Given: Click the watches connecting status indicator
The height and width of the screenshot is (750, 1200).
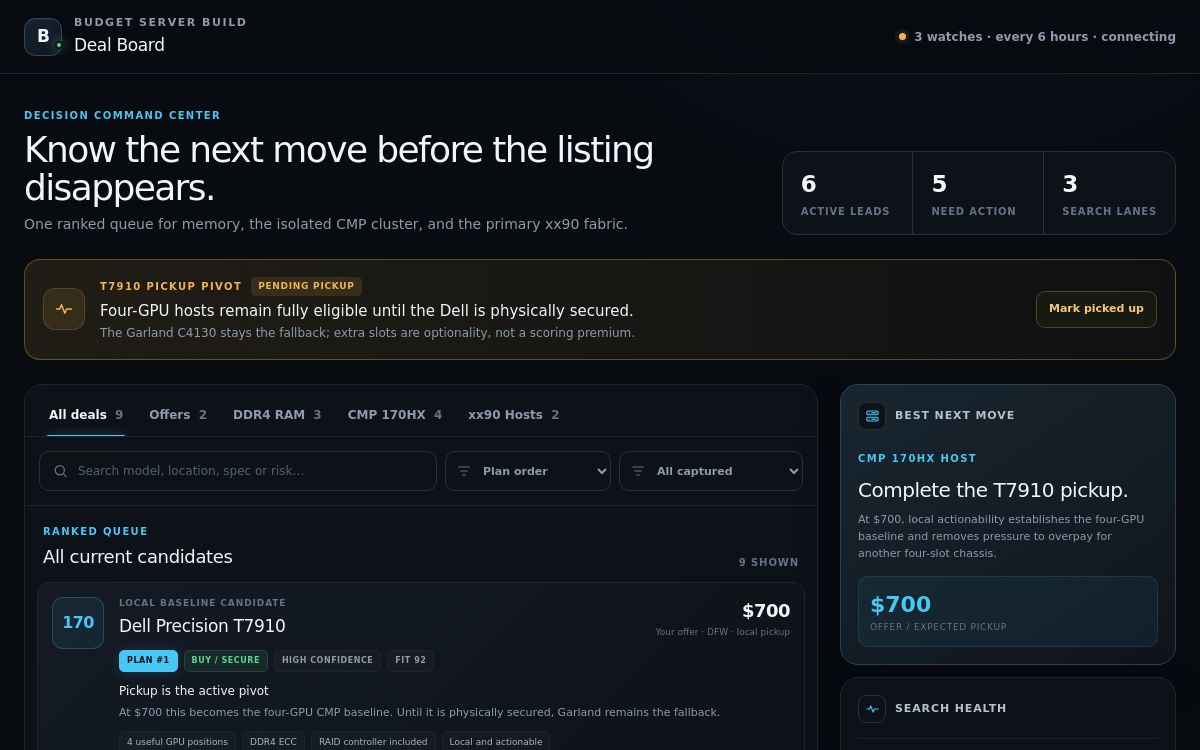Looking at the screenshot, I should click(x=1036, y=37).
